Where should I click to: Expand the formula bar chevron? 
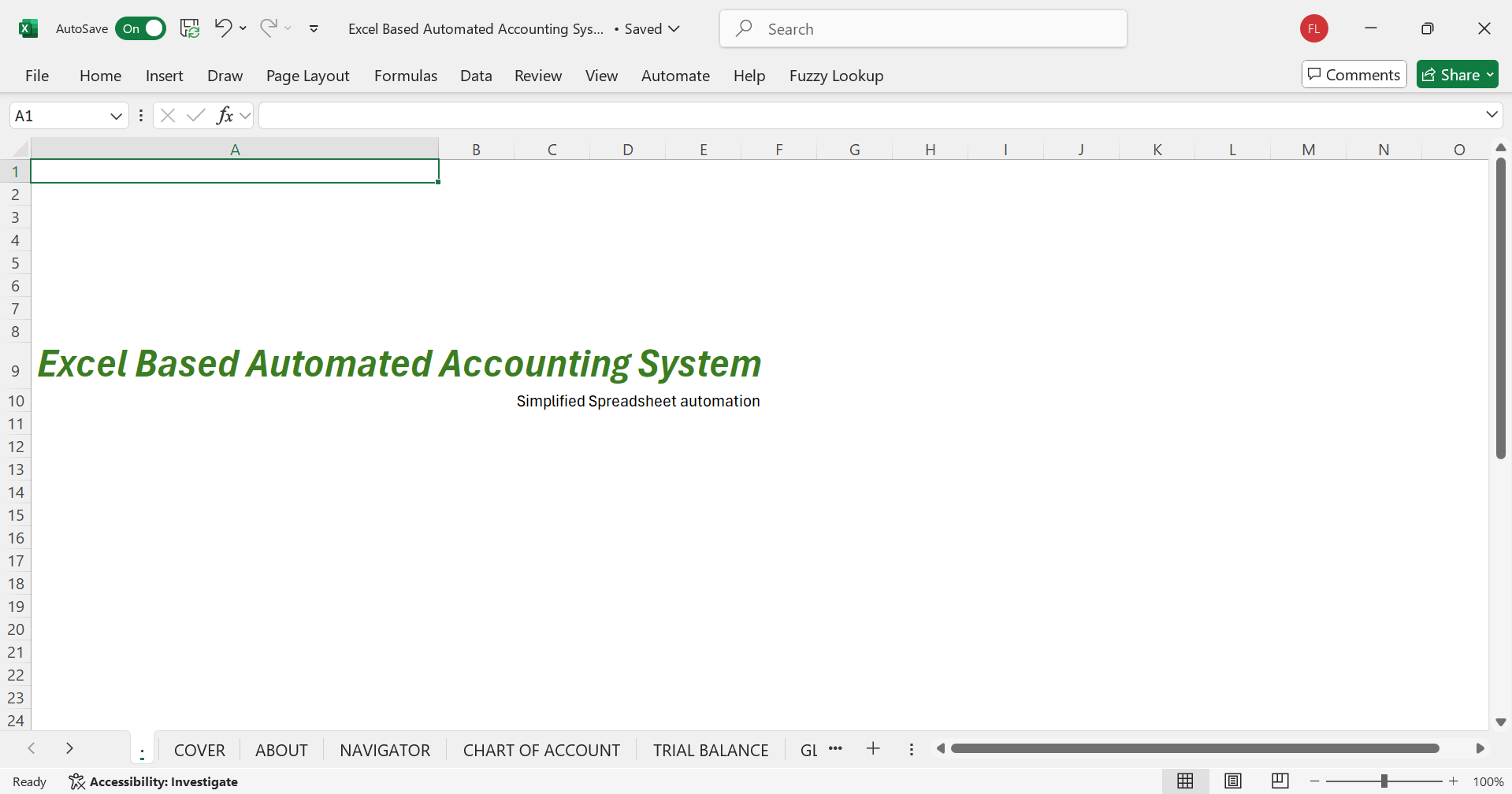click(x=1492, y=115)
